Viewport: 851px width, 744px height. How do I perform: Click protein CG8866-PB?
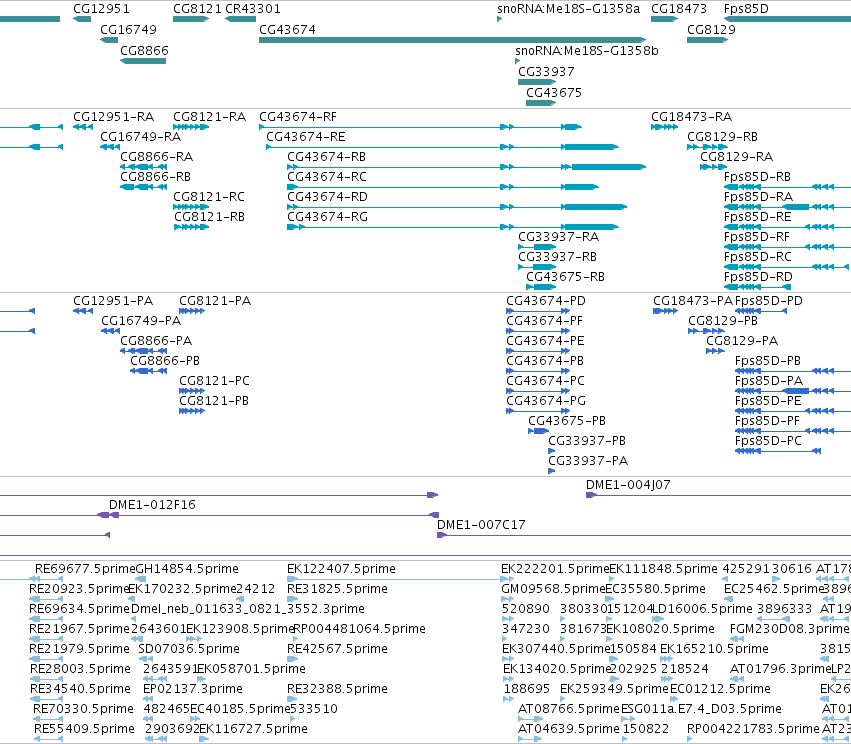[x=165, y=361]
